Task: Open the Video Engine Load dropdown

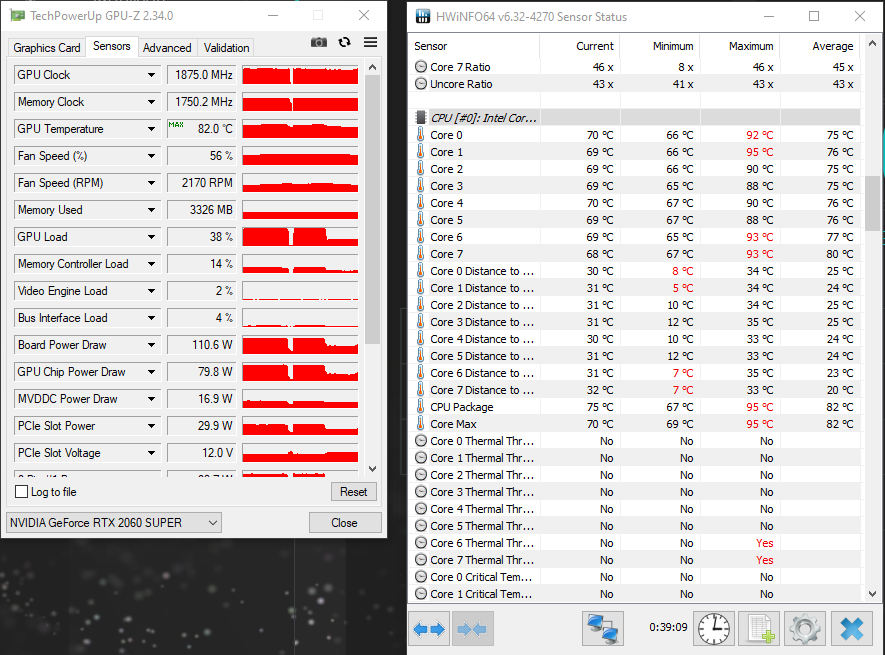Action: click(x=151, y=291)
